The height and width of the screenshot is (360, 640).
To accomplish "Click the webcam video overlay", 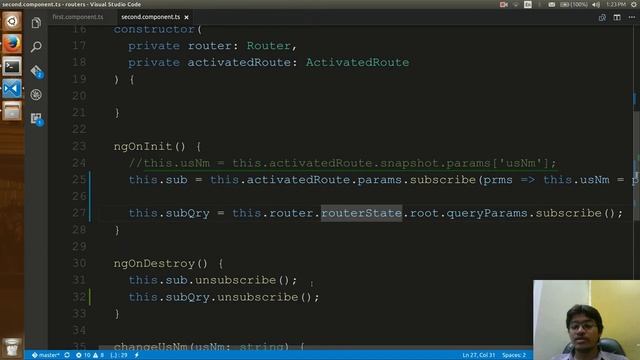I will pos(586,320).
